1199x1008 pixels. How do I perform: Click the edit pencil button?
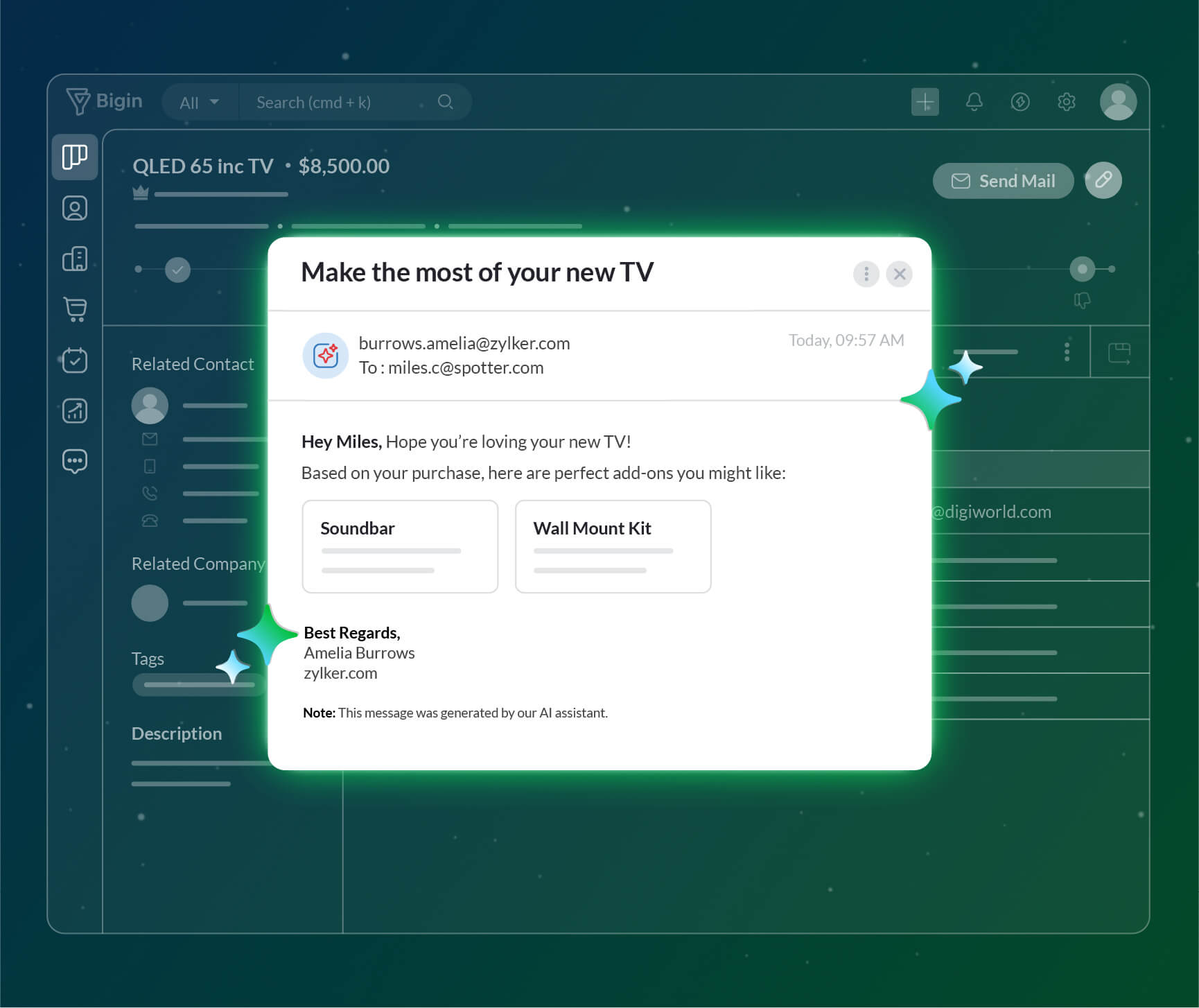[x=1103, y=180]
